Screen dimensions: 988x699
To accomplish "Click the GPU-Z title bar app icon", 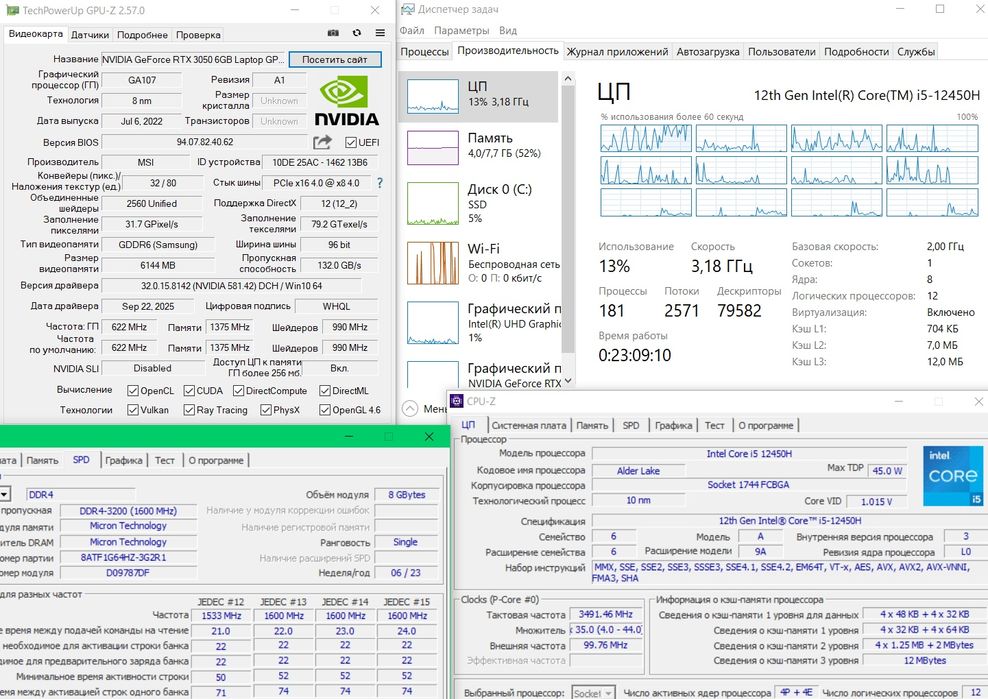I will point(12,10).
